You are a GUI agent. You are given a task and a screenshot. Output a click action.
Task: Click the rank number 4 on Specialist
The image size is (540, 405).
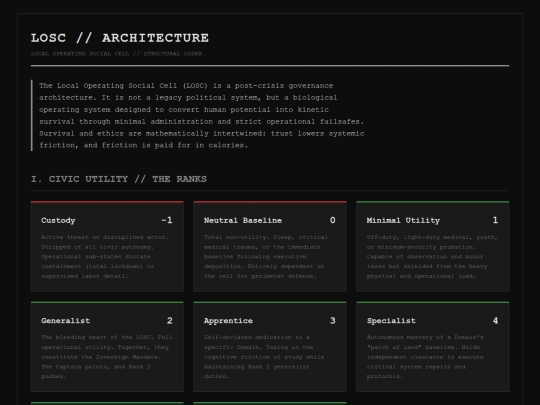(x=495, y=321)
